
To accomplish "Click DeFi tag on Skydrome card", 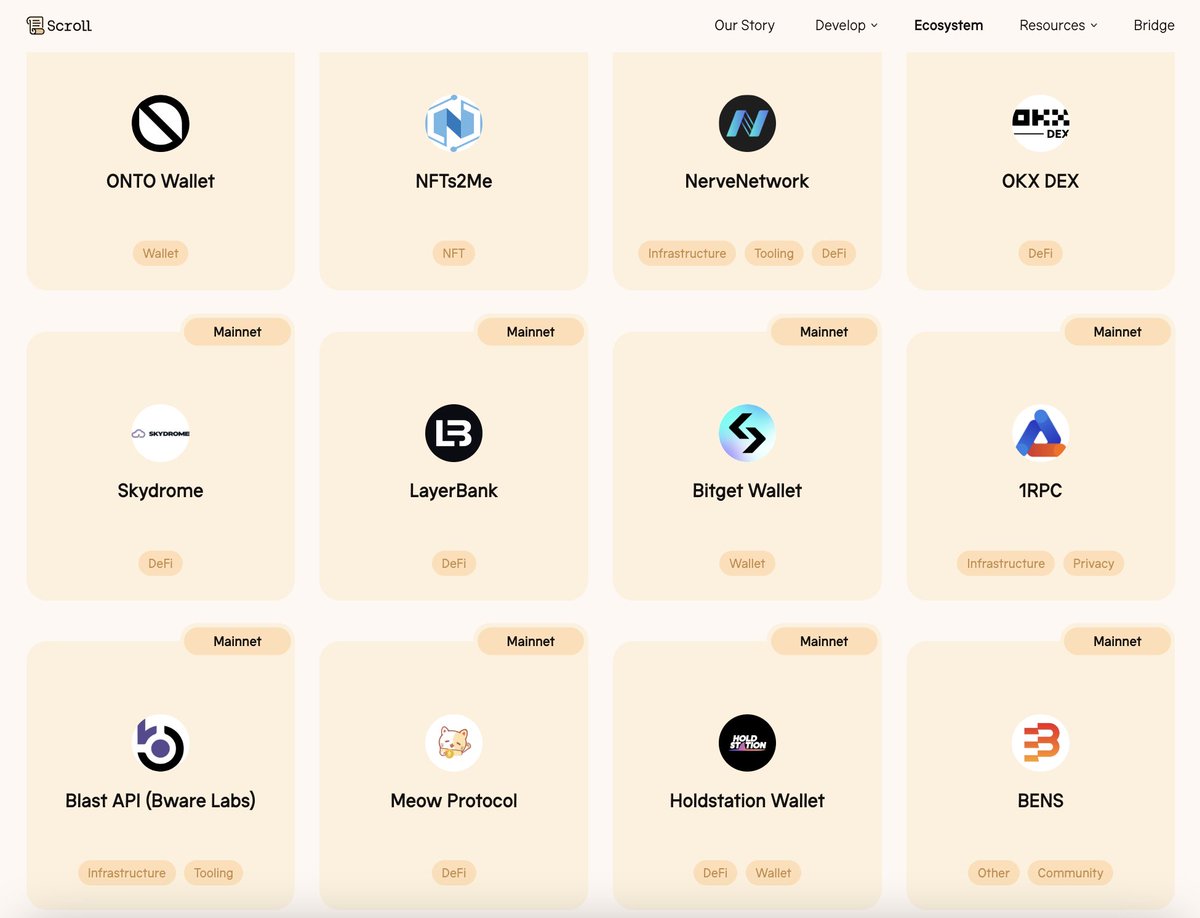I will [x=160, y=563].
